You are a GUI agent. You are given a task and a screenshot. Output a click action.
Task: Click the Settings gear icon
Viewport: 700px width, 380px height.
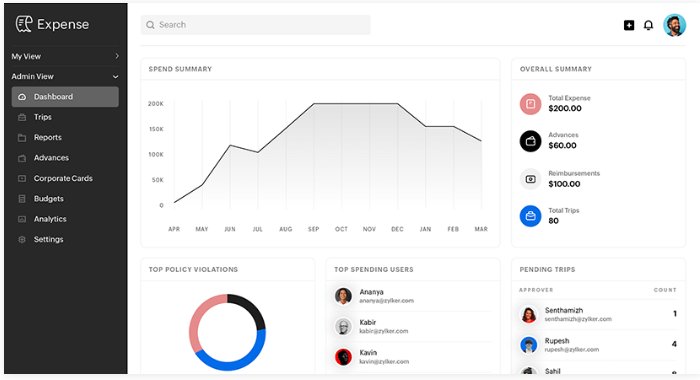22,240
